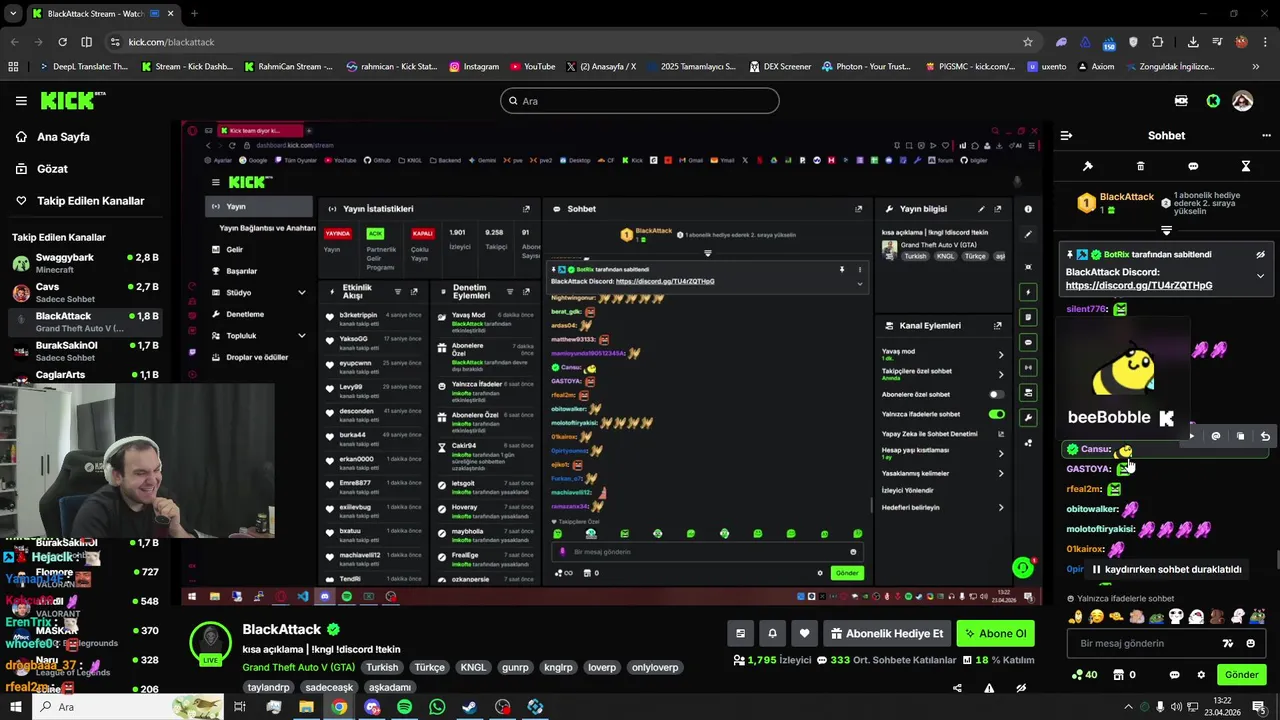This screenshot has height=720, width=1280.
Task: Share the stream with the share icon
Action: pos(957,688)
